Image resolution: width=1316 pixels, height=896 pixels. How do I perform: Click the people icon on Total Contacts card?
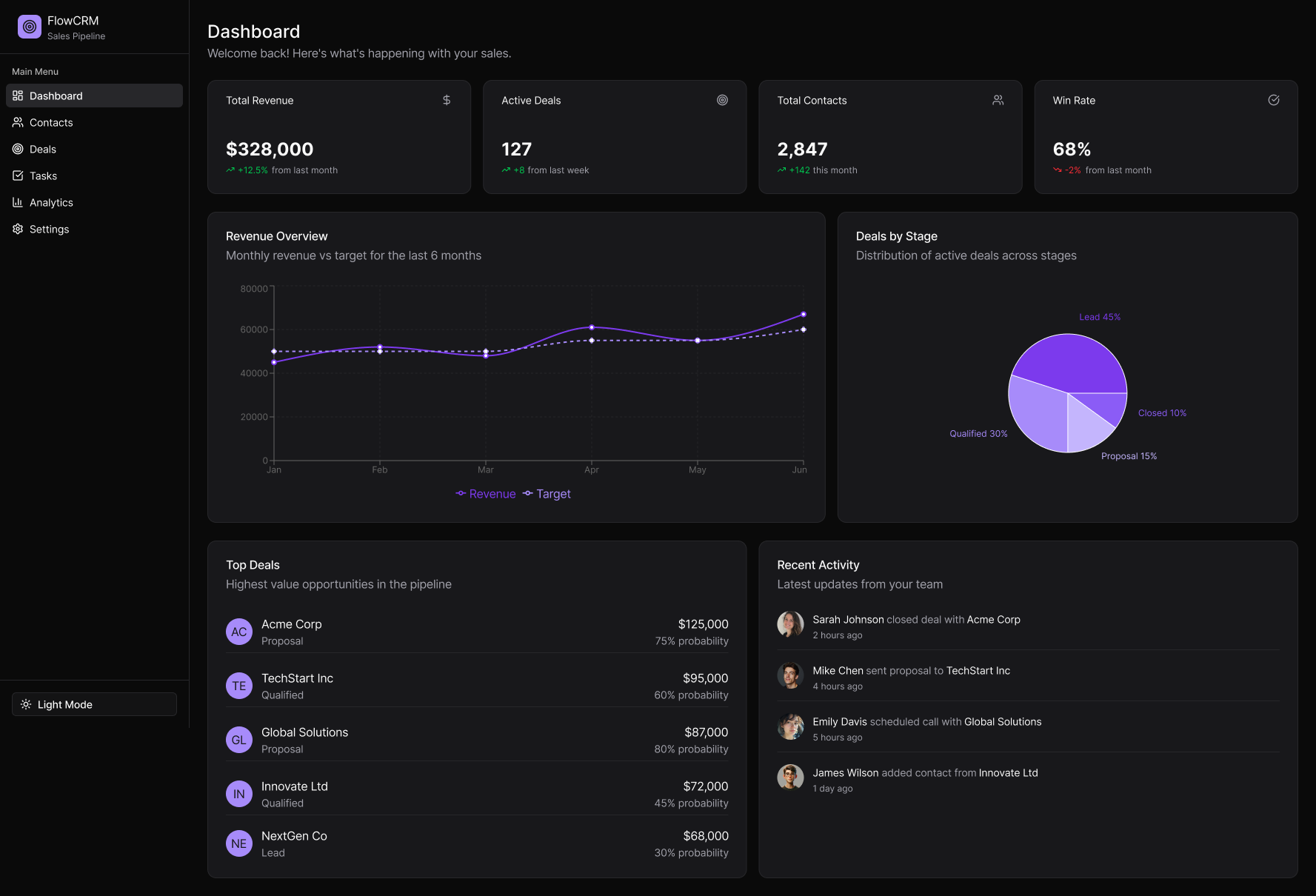tap(998, 100)
